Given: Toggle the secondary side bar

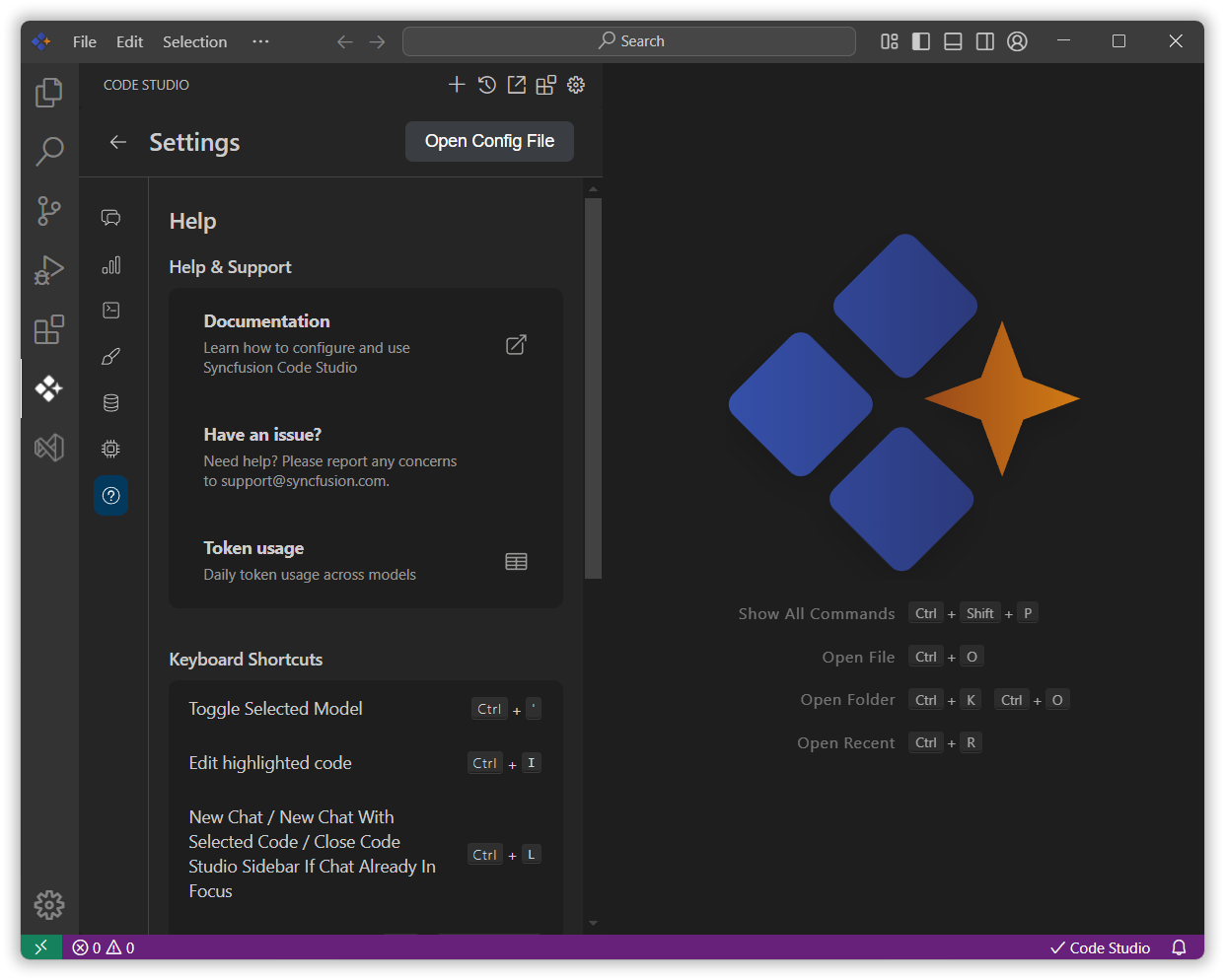Looking at the screenshot, I should (x=984, y=41).
